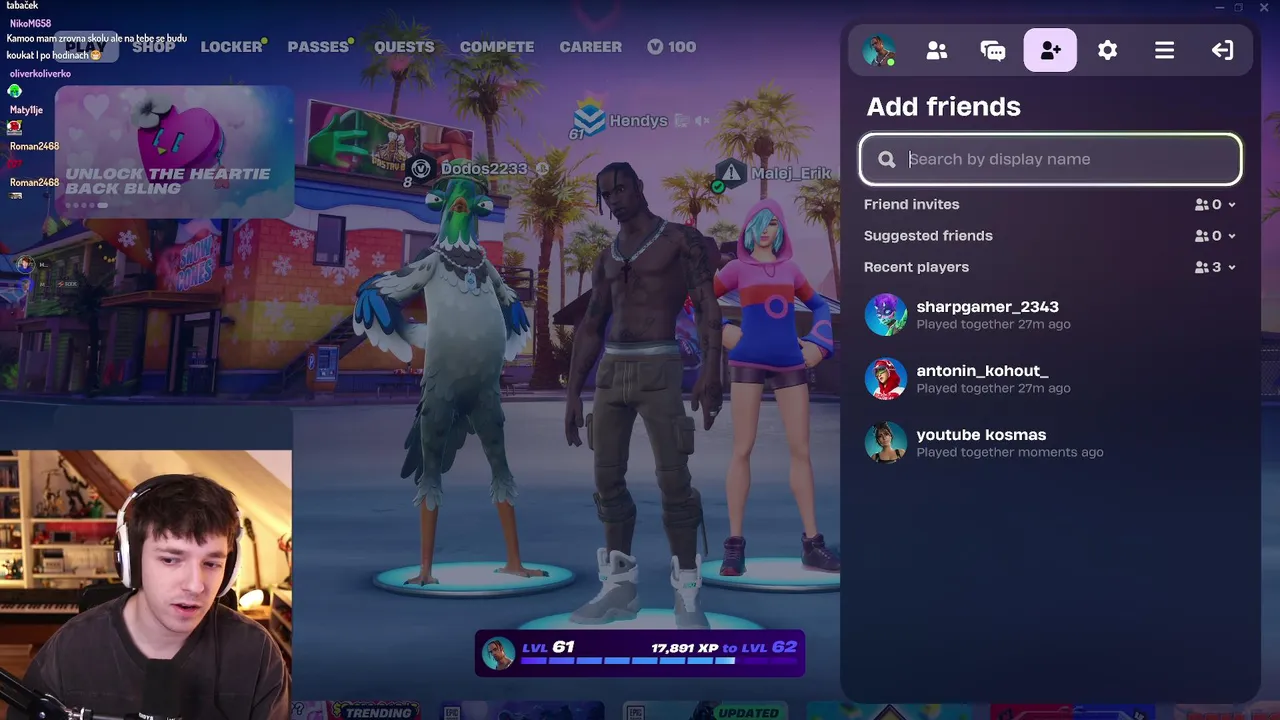This screenshot has width=1280, height=720.
Task: Click the 100 V-Bucks balance
Action: pyautogui.click(x=682, y=47)
